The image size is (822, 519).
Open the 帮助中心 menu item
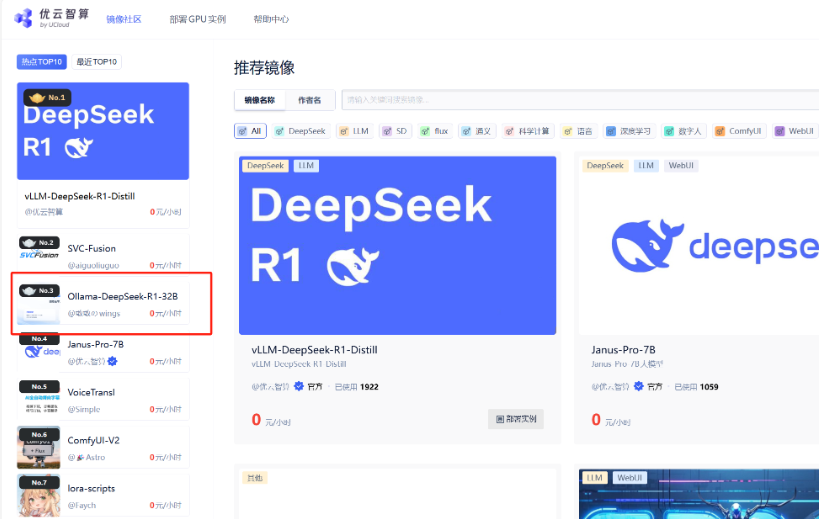coord(271,19)
